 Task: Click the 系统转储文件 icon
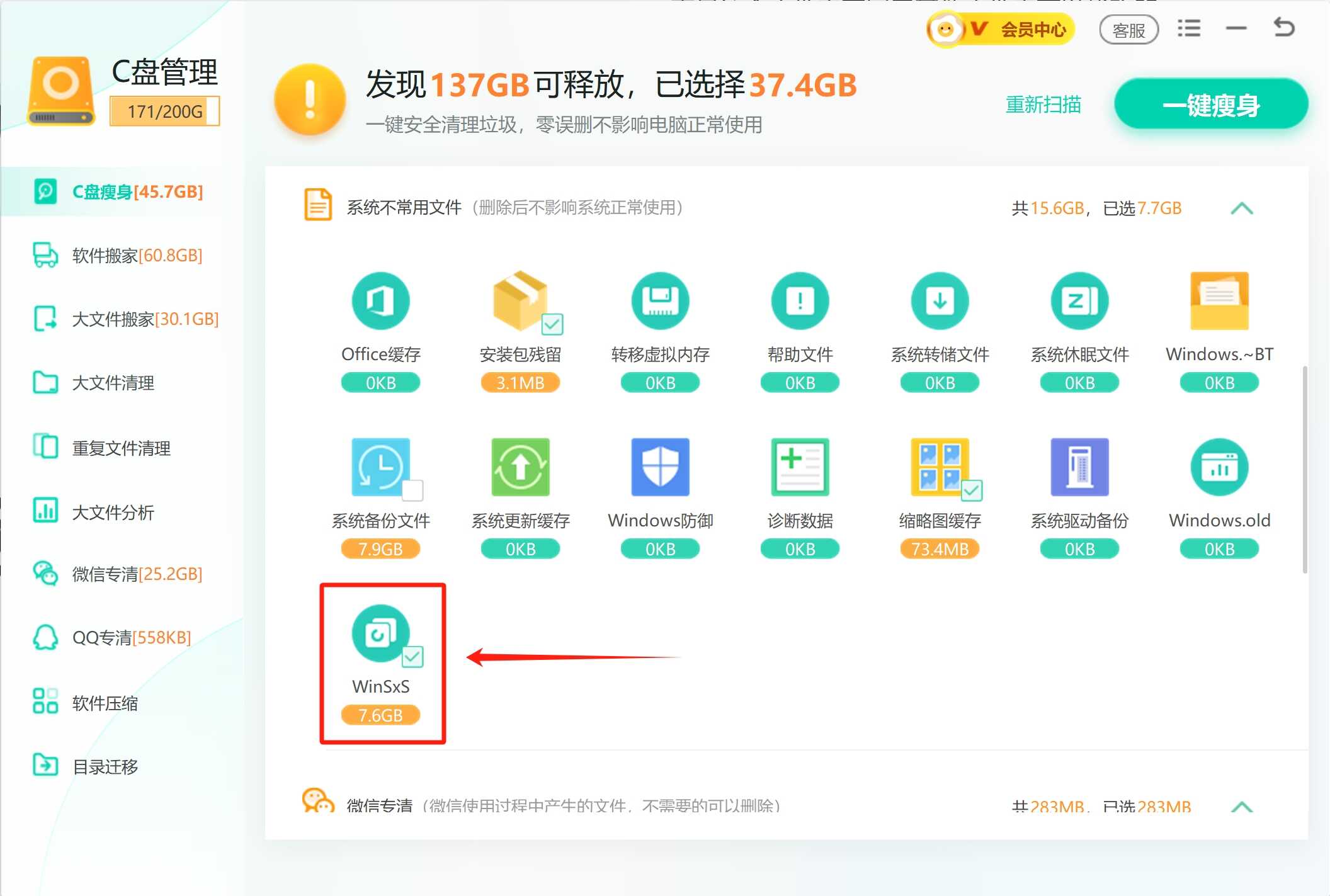click(x=940, y=301)
